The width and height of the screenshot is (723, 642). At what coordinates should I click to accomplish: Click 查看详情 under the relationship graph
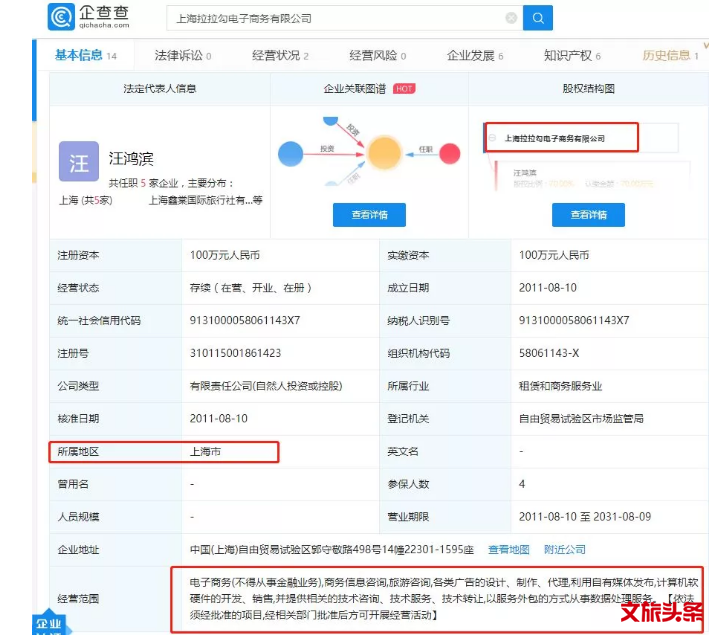pos(369,215)
